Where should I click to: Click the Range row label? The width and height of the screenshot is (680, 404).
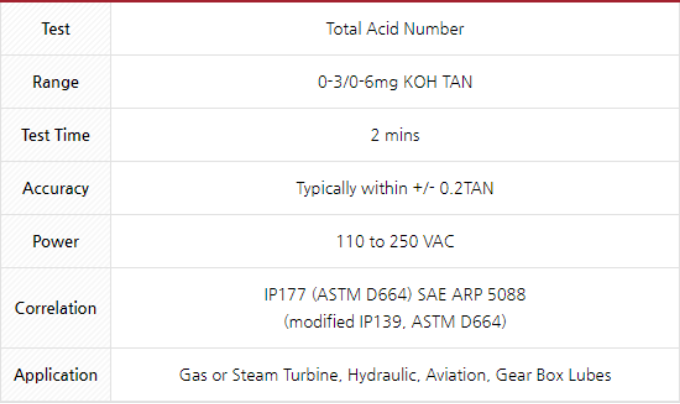pos(56,82)
